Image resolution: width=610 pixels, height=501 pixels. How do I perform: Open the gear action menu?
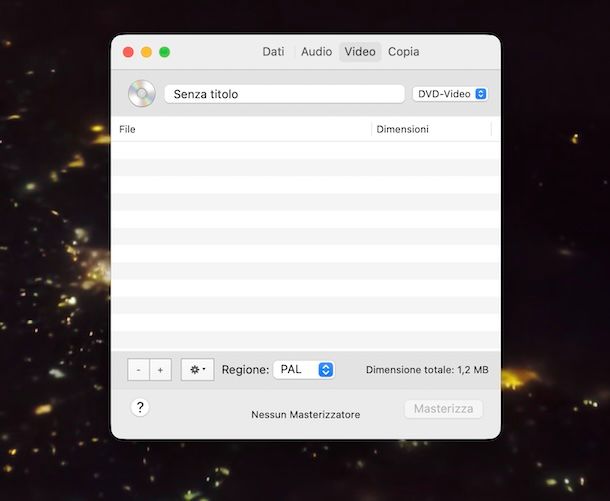(198, 370)
